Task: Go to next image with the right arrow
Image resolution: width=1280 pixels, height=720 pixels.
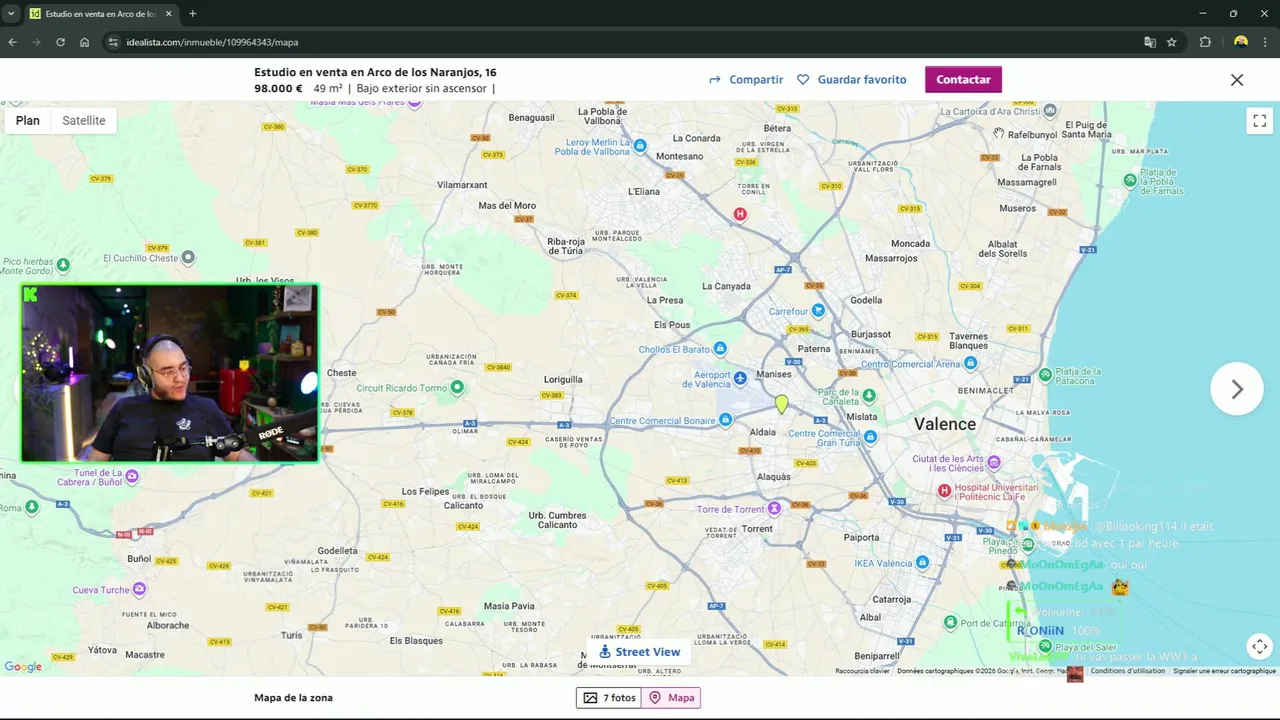Action: click(1237, 389)
